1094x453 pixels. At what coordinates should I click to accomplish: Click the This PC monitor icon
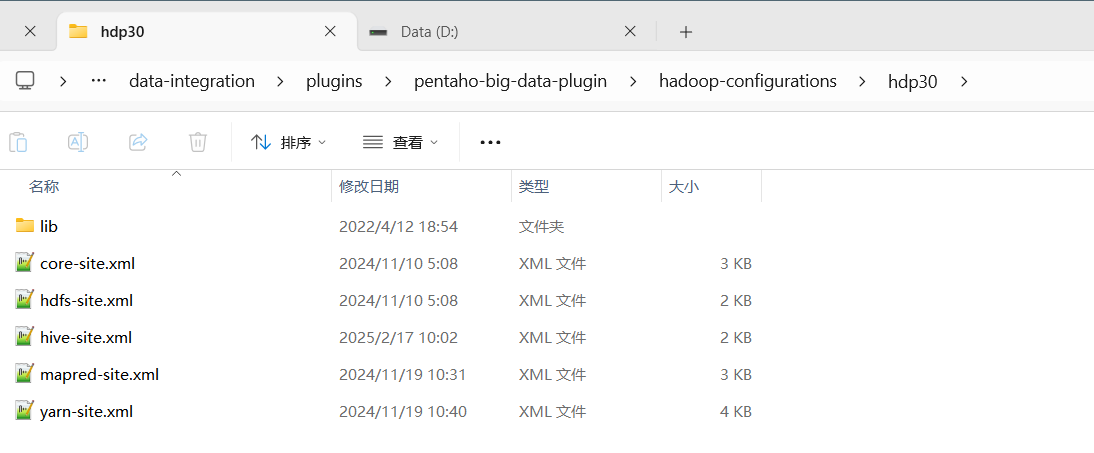pos(25,81)
